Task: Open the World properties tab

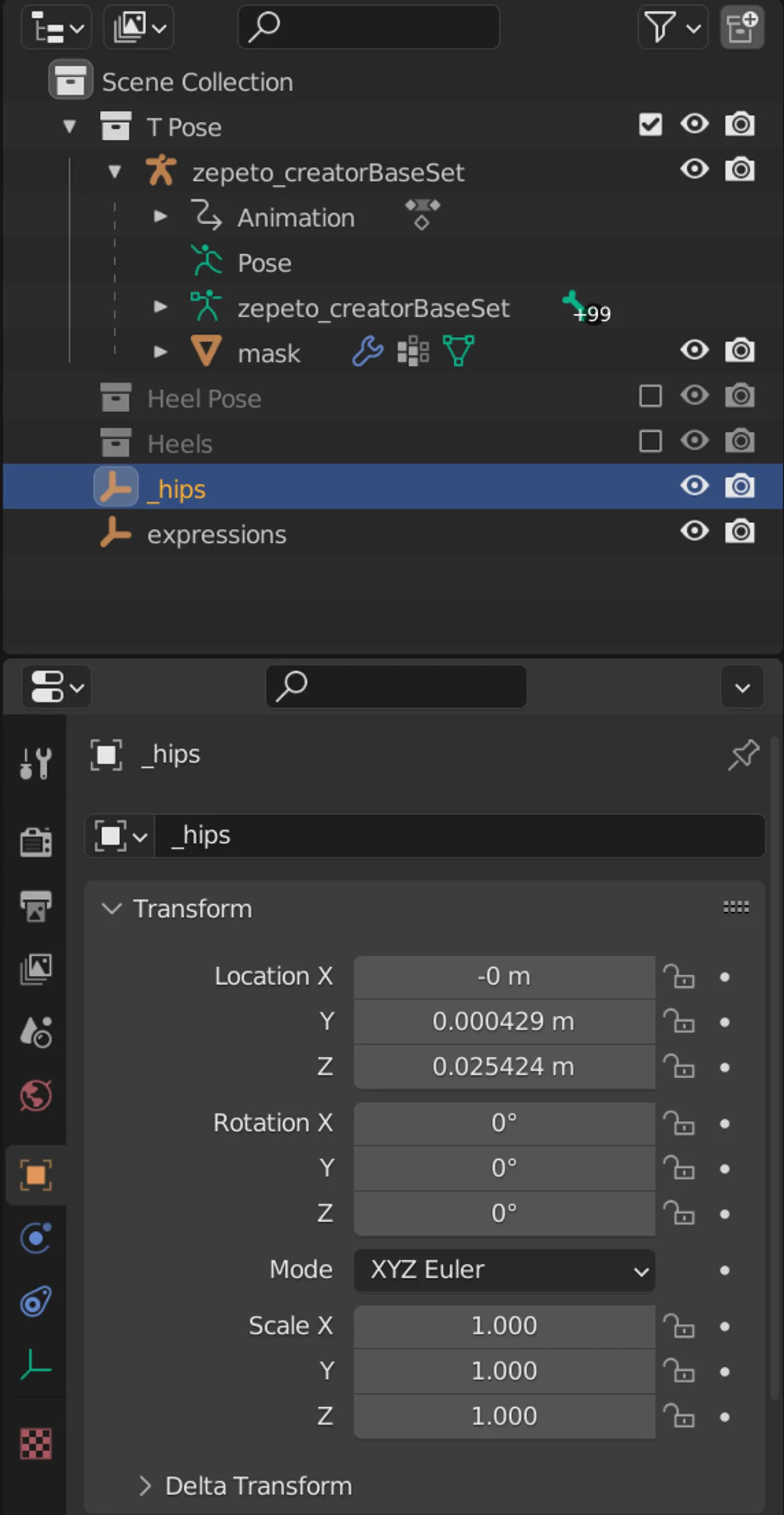Action: pos(36,1095)
